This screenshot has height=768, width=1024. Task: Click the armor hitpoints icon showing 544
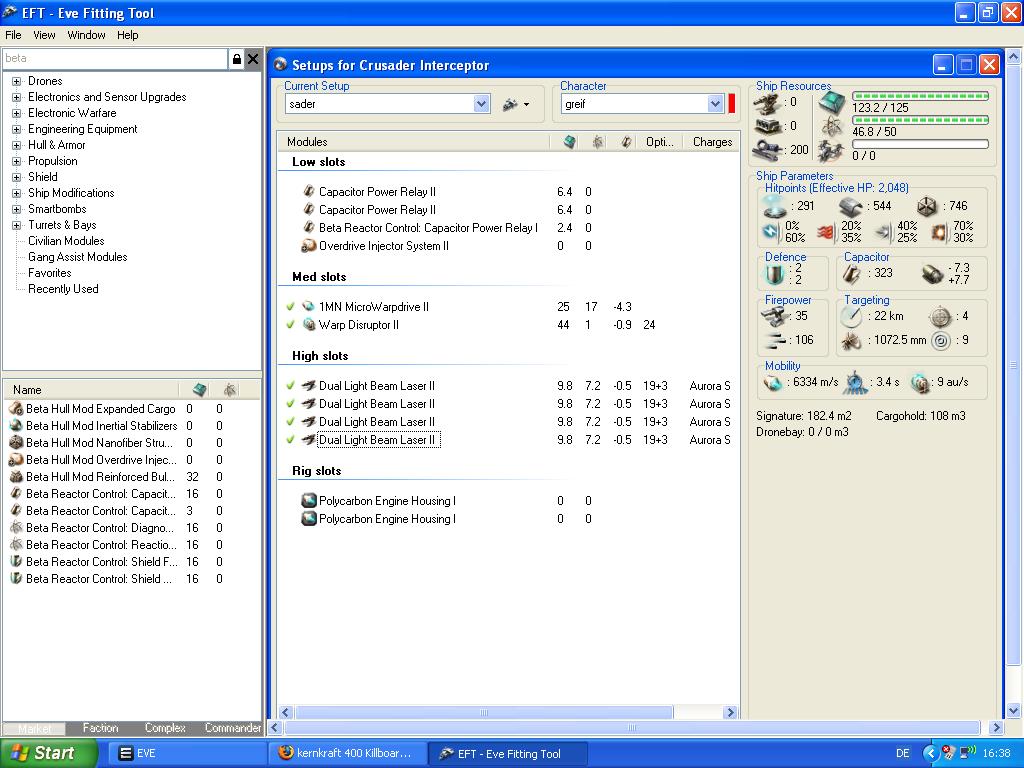click(851, 206)
